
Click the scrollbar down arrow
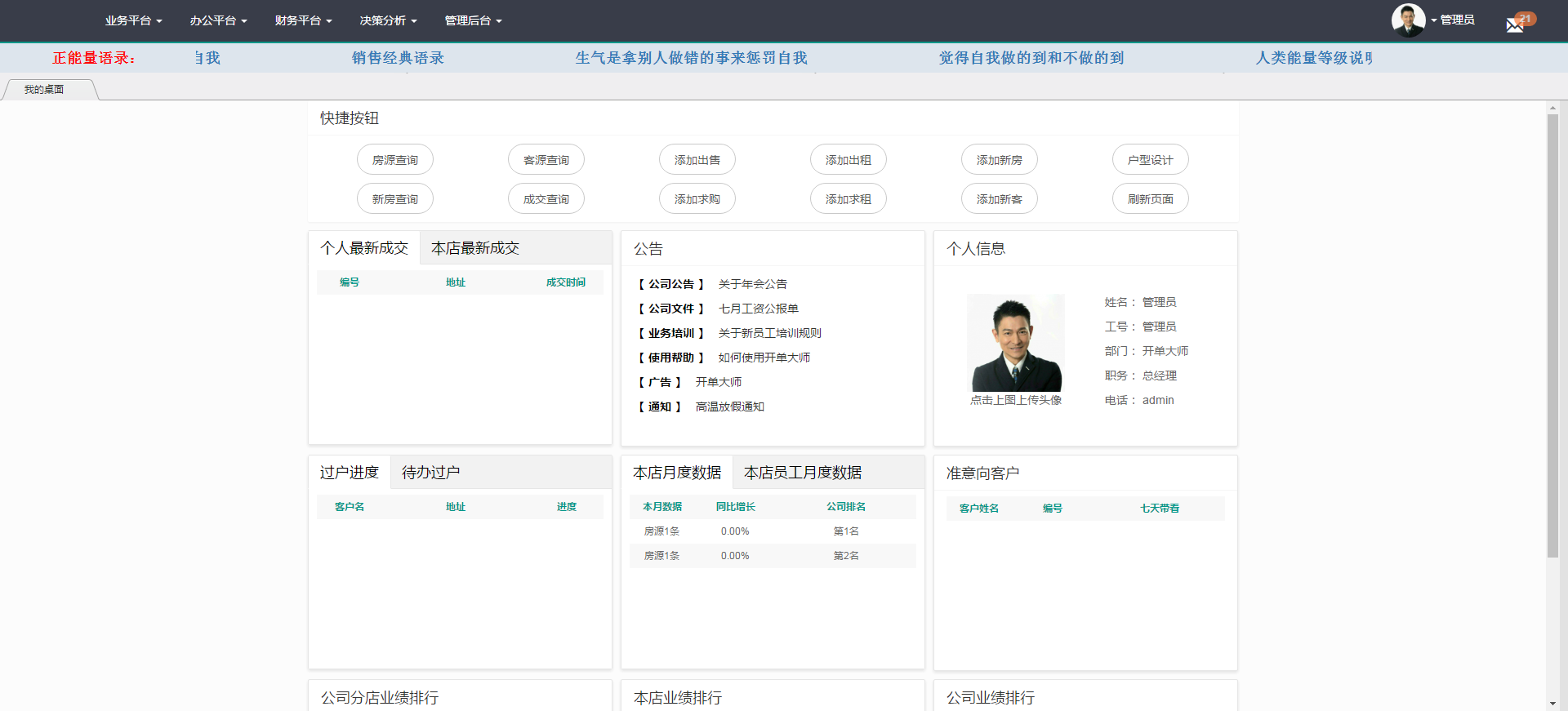1552,703
